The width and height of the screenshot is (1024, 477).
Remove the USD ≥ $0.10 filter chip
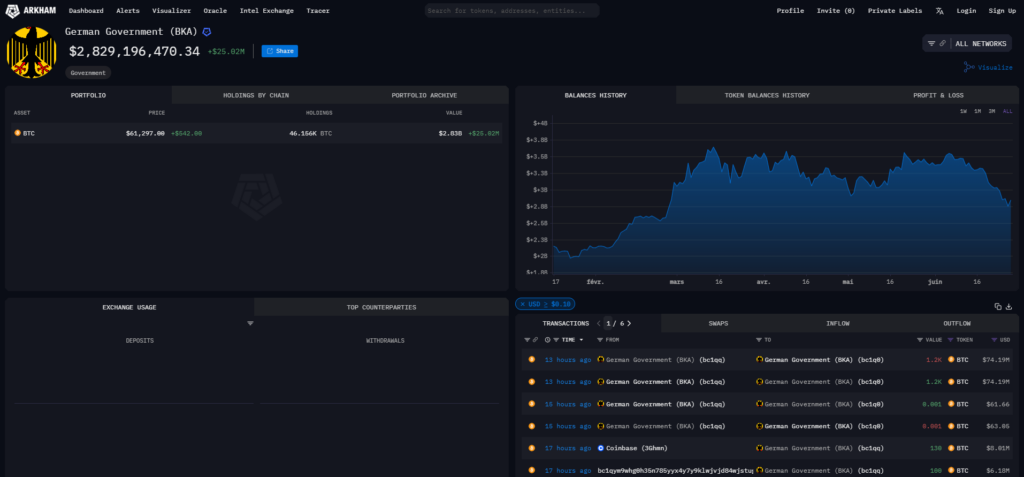(x=520, y=304)
